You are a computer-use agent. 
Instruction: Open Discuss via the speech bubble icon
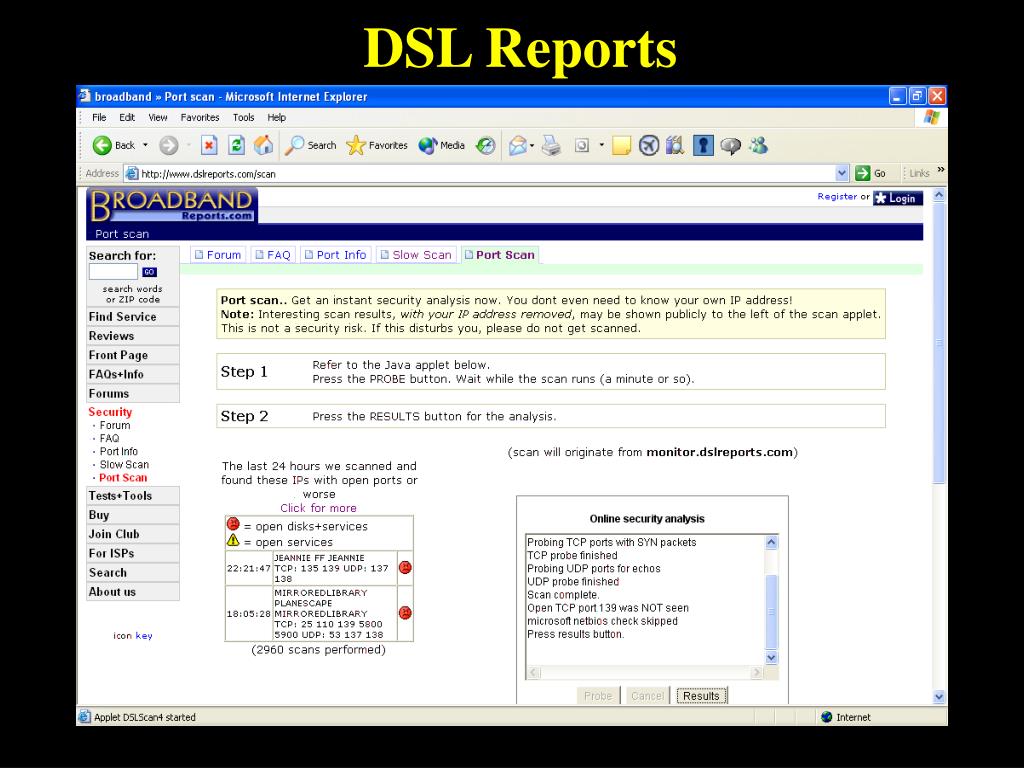point(730,146)
